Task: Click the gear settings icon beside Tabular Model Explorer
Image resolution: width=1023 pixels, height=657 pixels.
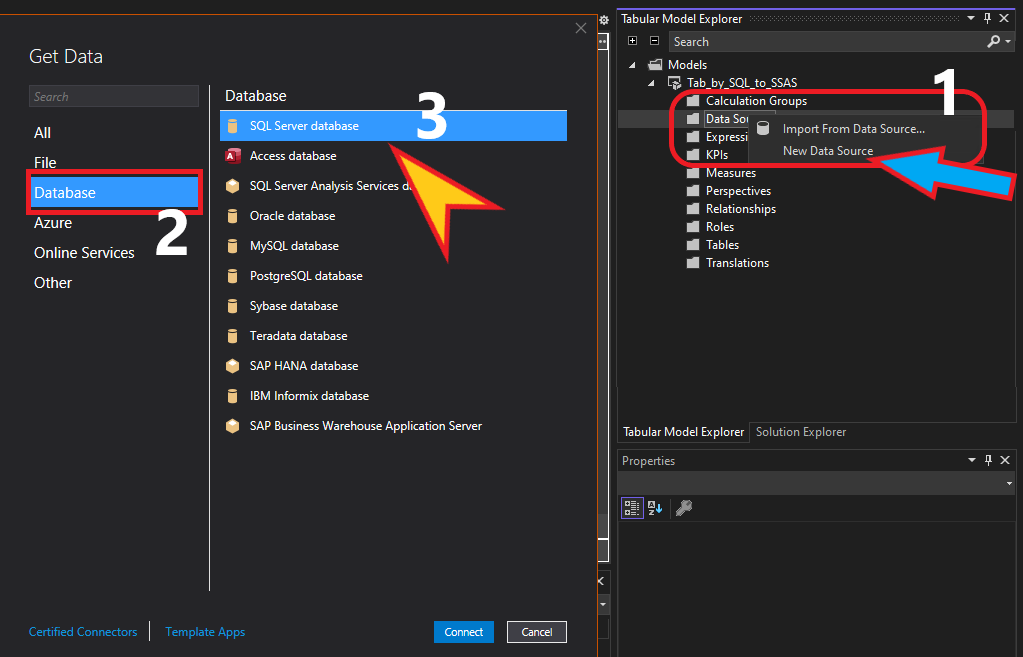Action: click(604, 20)
